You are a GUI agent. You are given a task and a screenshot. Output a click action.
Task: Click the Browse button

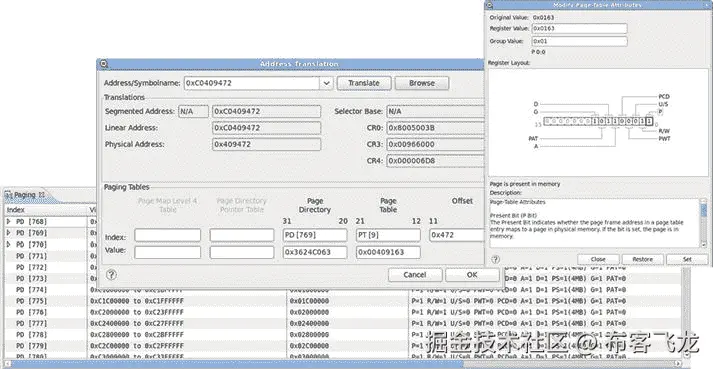[x=422, y=83]
